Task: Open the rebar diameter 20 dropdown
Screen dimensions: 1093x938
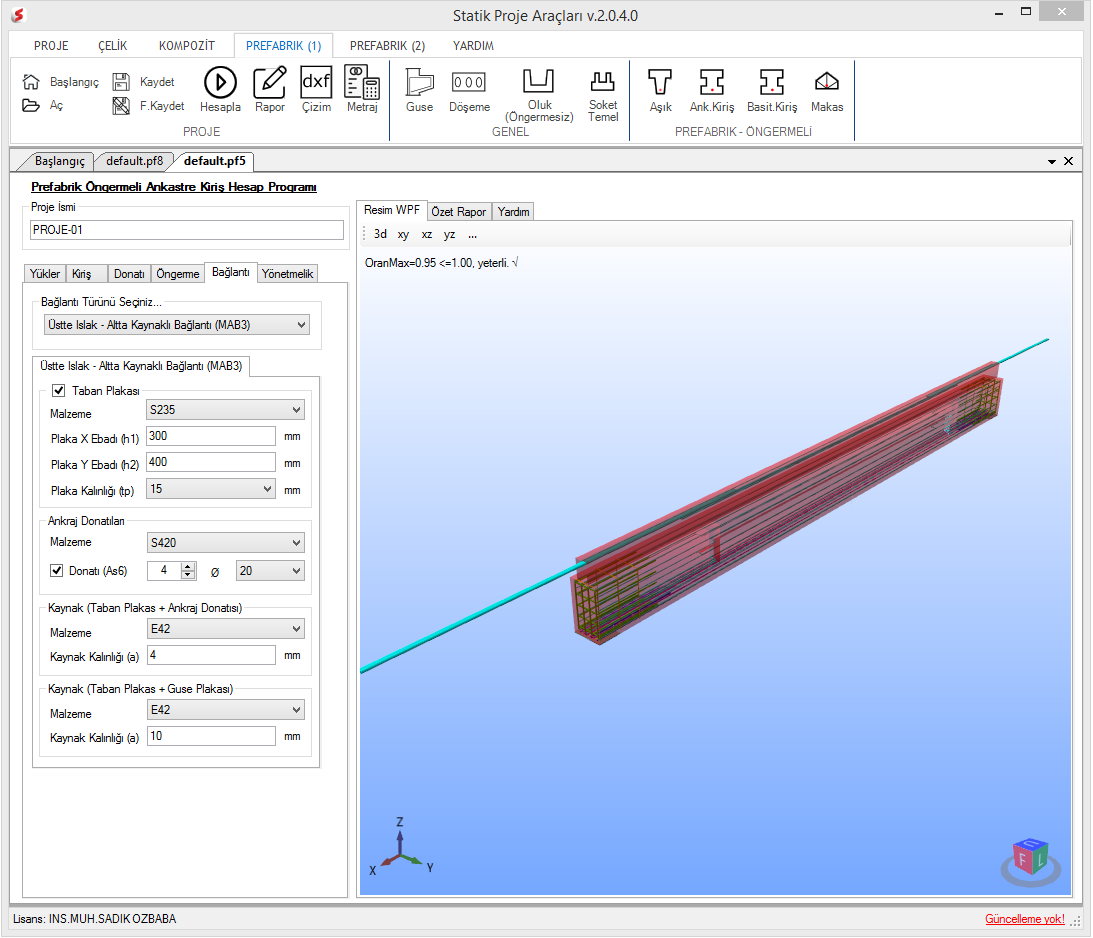Action: pyautogui.click(x=270, y=571)
